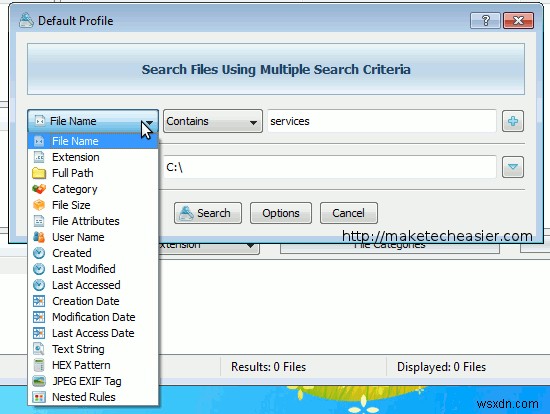Add a search rule with the plus button
The height and width of the screenshot is (414, 550).
click(x=513, y=121)
